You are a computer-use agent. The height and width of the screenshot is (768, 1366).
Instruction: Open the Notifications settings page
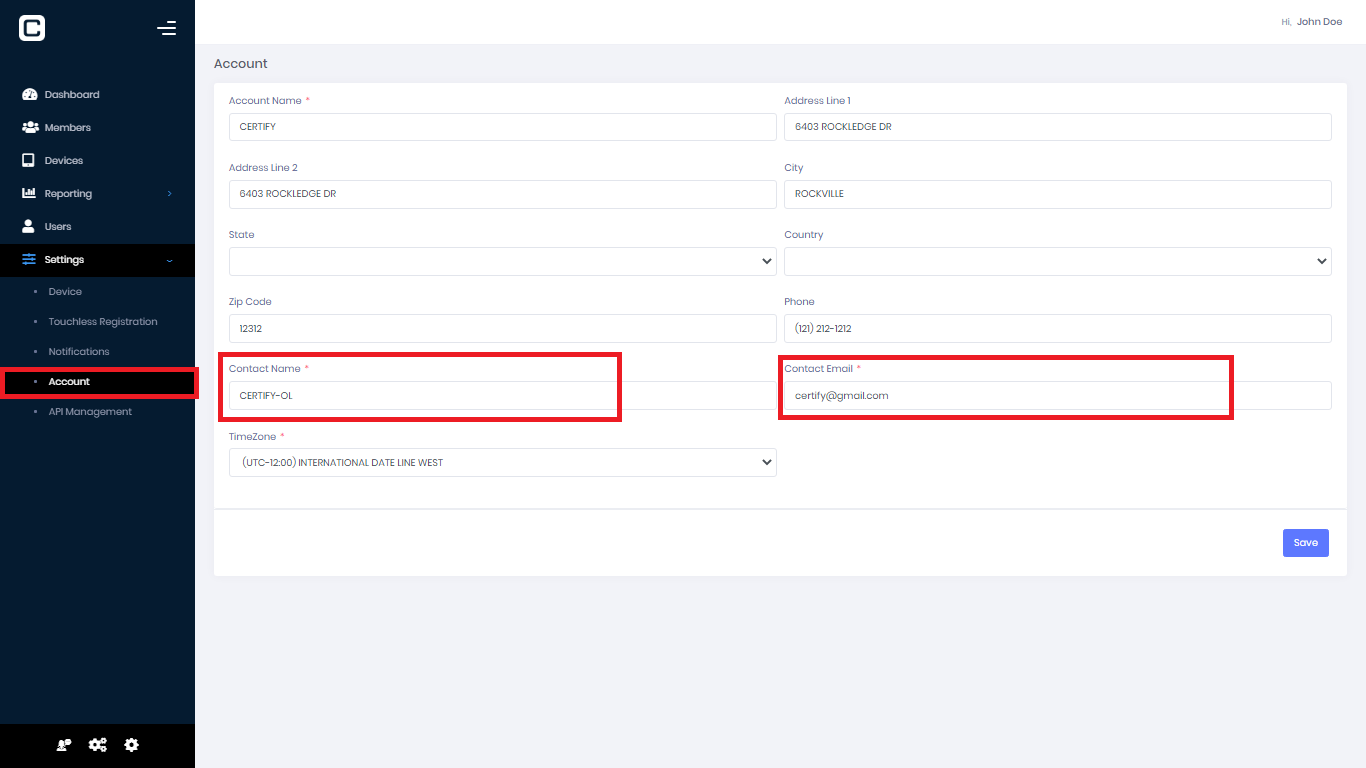[78, 351]
